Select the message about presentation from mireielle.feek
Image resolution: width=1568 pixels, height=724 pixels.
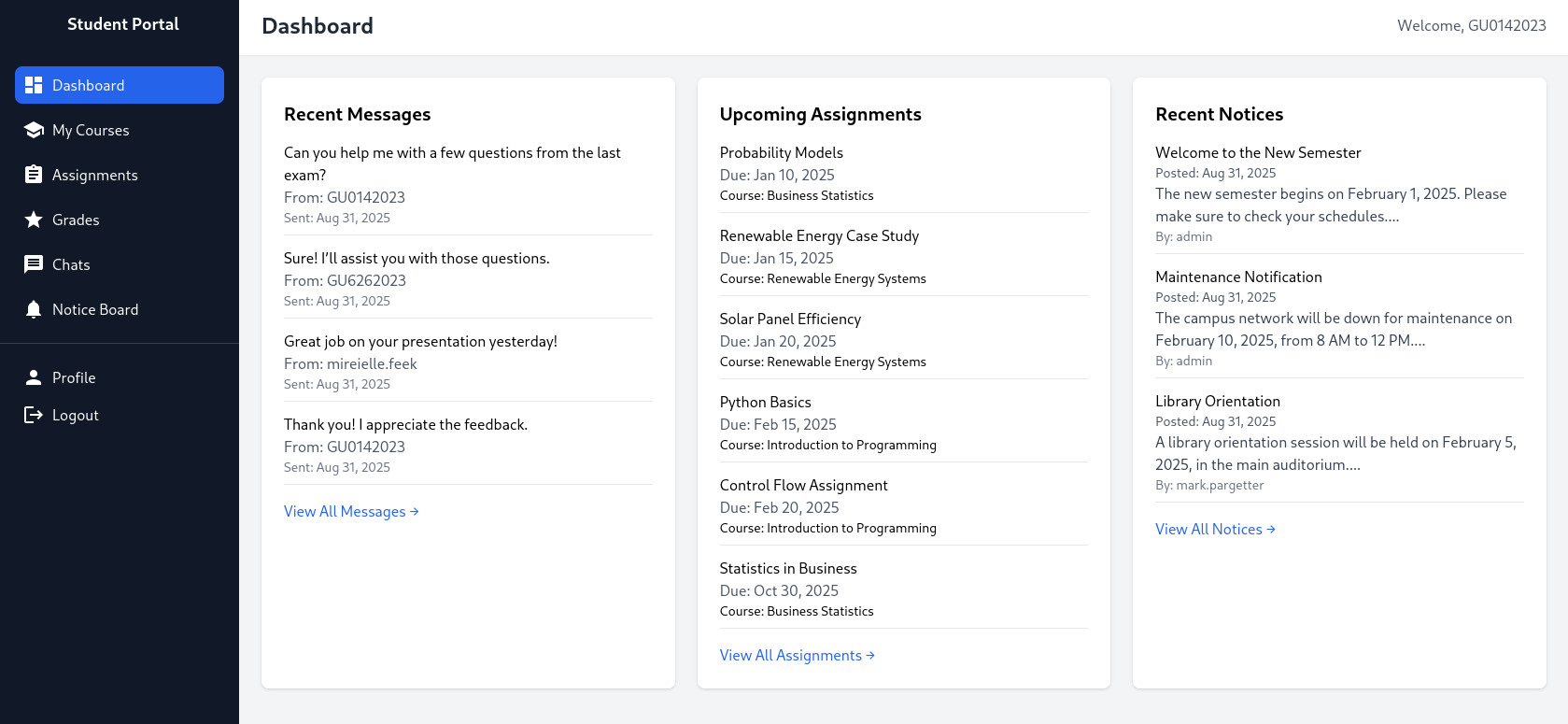click(468, 362)
